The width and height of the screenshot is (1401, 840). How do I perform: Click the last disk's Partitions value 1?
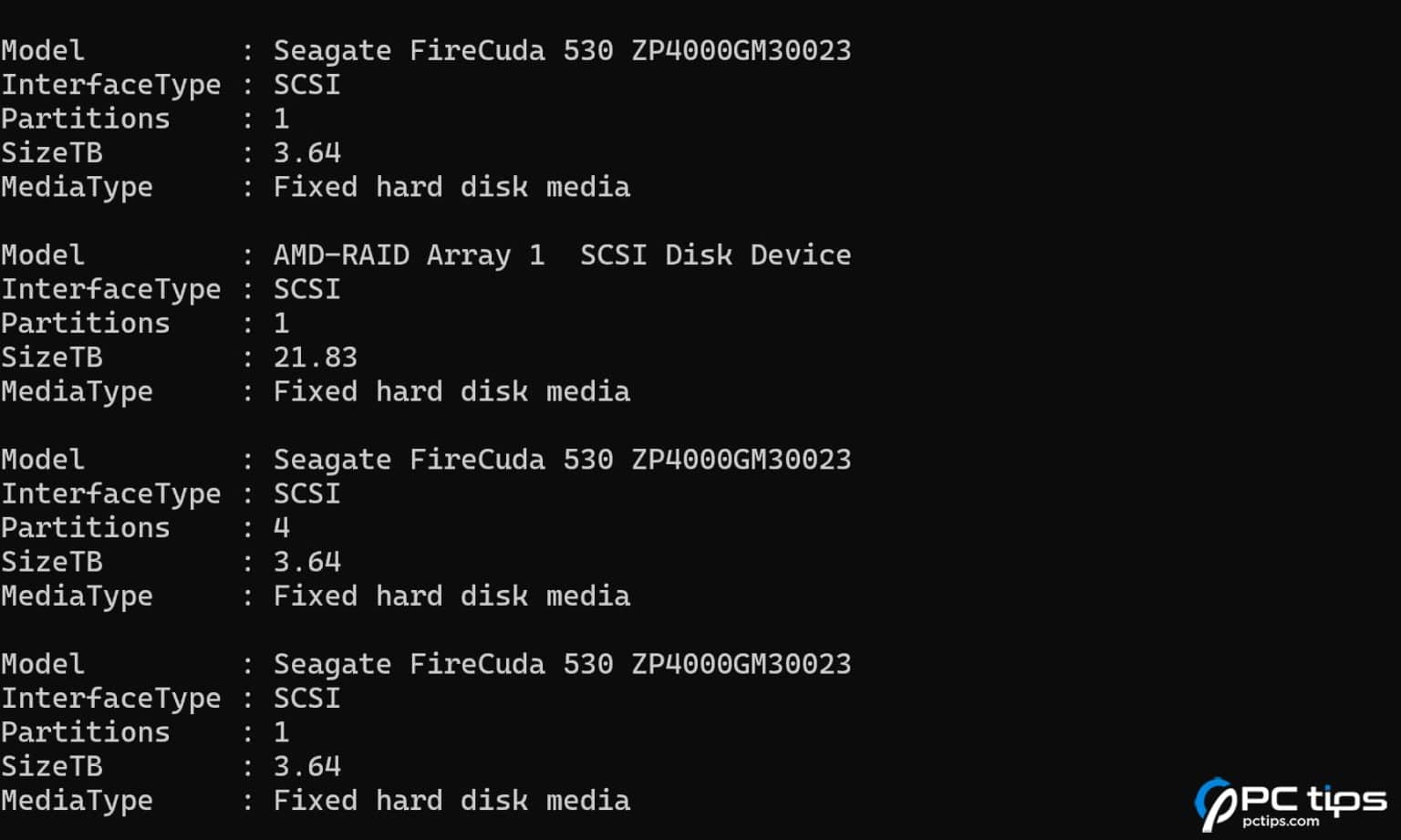[282, 732]
